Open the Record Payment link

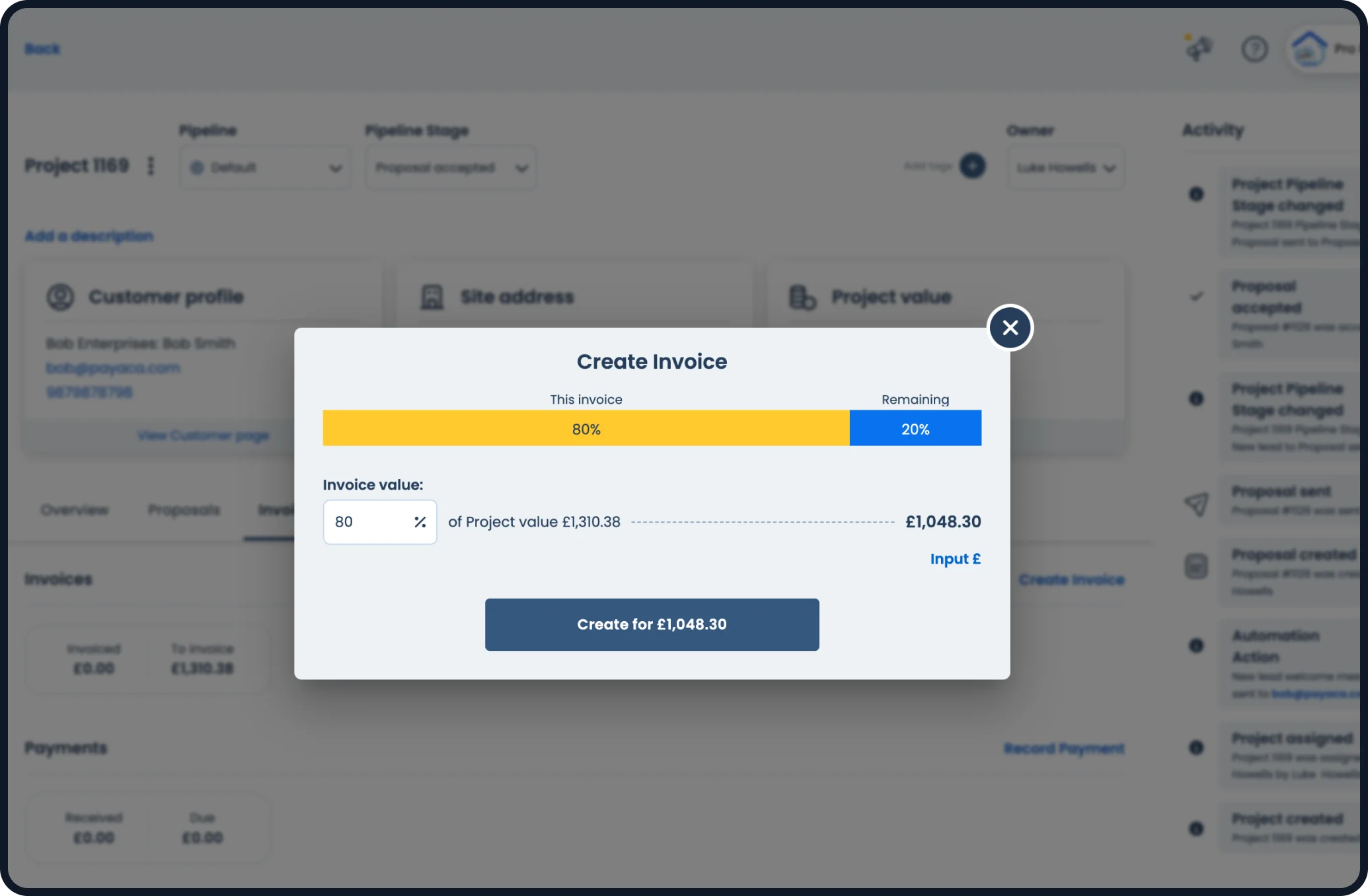click(1064, 748)
